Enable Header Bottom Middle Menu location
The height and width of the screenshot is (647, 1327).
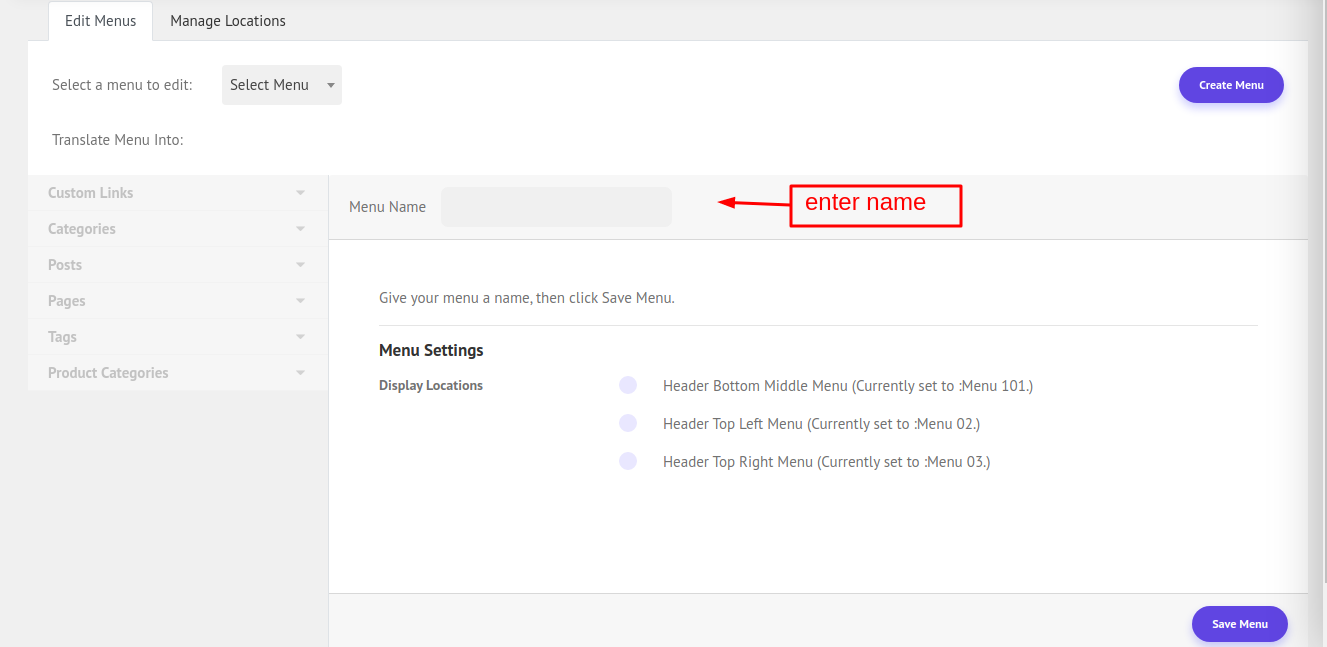(x=628, y=386)
